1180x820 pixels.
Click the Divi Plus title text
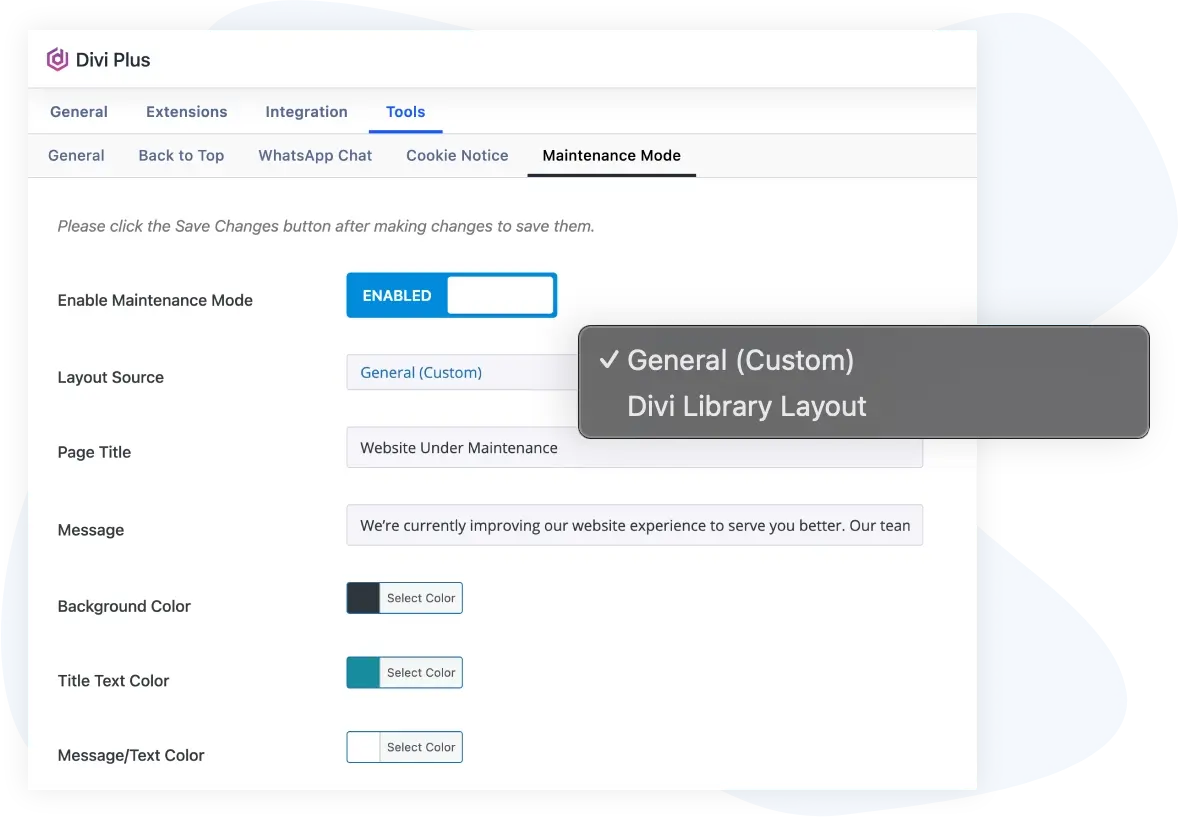(113, 60)
